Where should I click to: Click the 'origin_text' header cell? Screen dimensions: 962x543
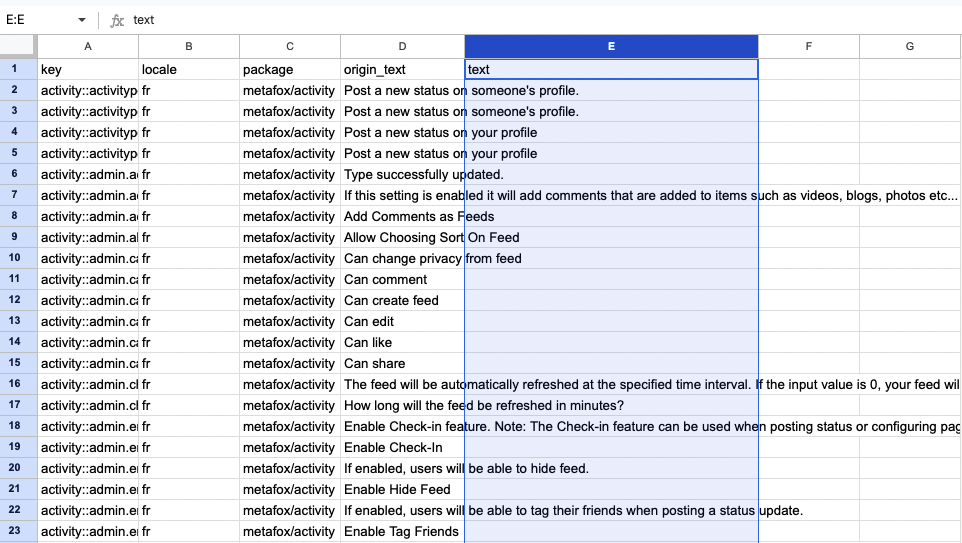pos(402,69)
